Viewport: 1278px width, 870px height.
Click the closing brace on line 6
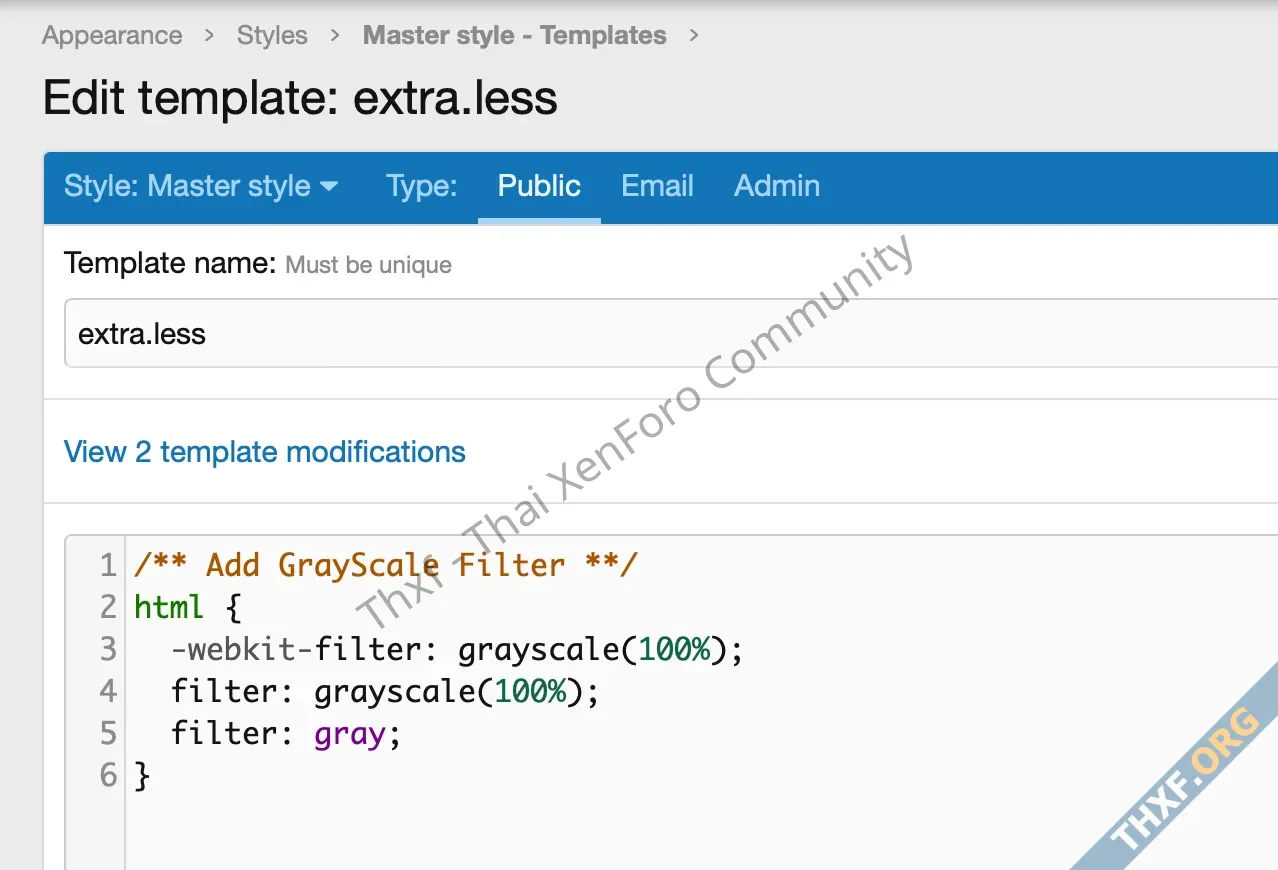coord(142,776)
